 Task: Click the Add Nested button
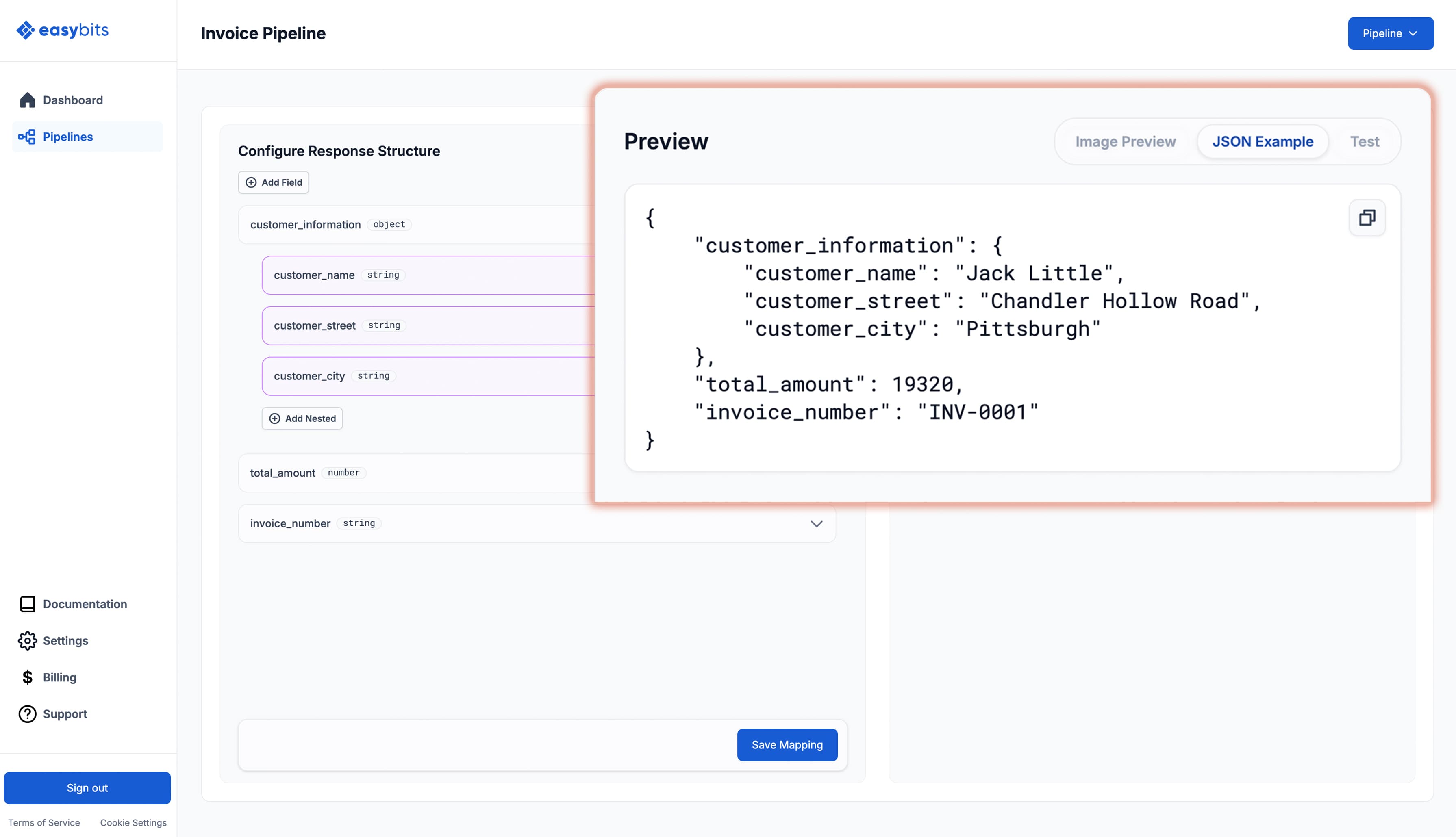[302, 418]
